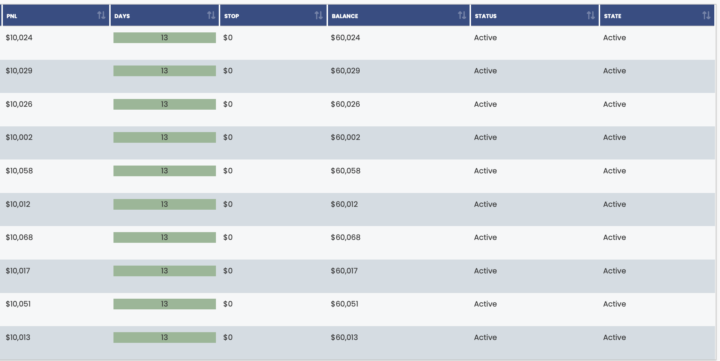Viewport: 720px width, 361px height.
Task: Click the $60,002 balance value
Action: coord(345,137)
